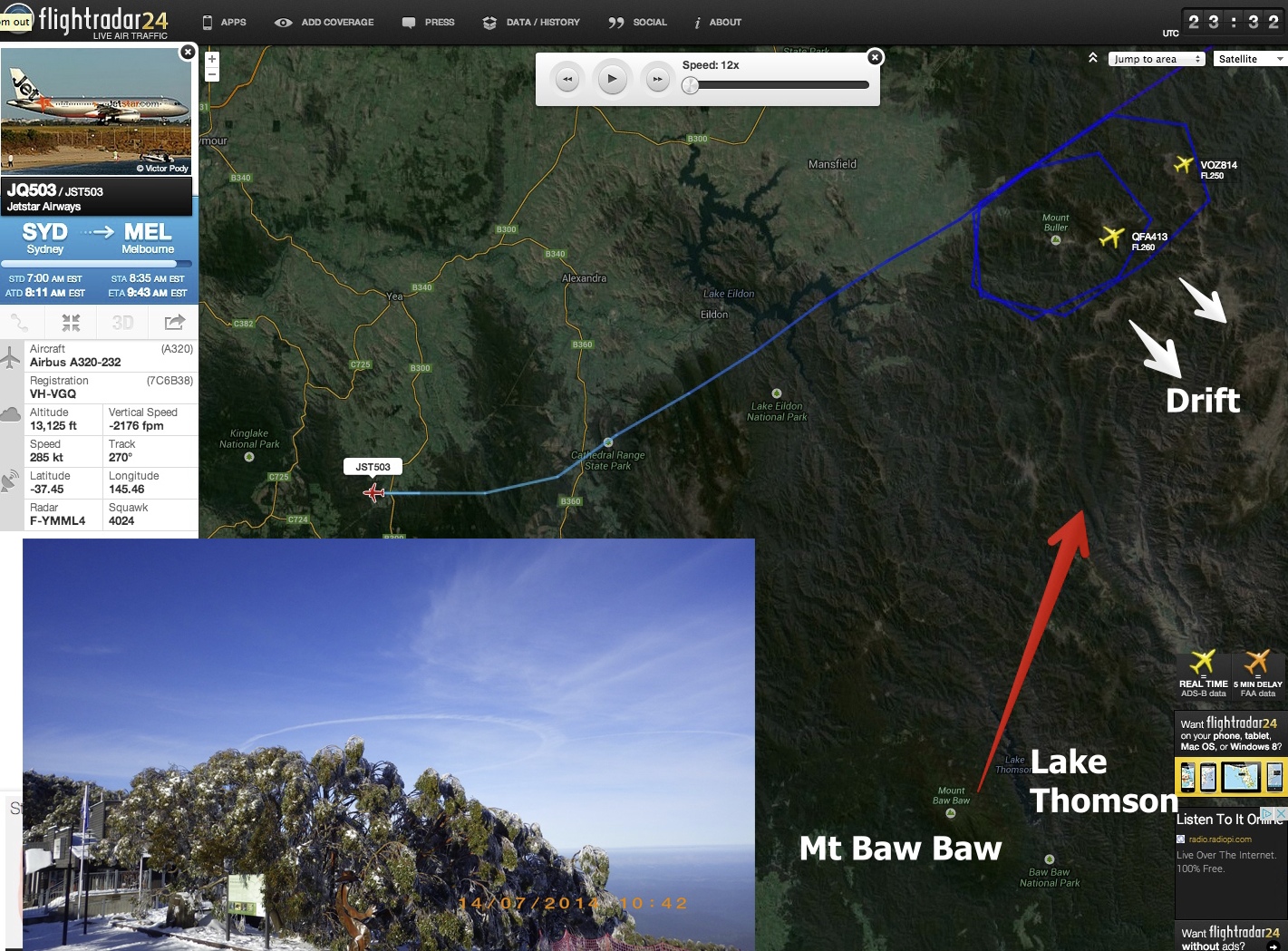Click the aircraft silhouette icon beside Aircraft row
Image resolution: width=1288 pixels, height=951 pixels.
(x=10, y=357)
